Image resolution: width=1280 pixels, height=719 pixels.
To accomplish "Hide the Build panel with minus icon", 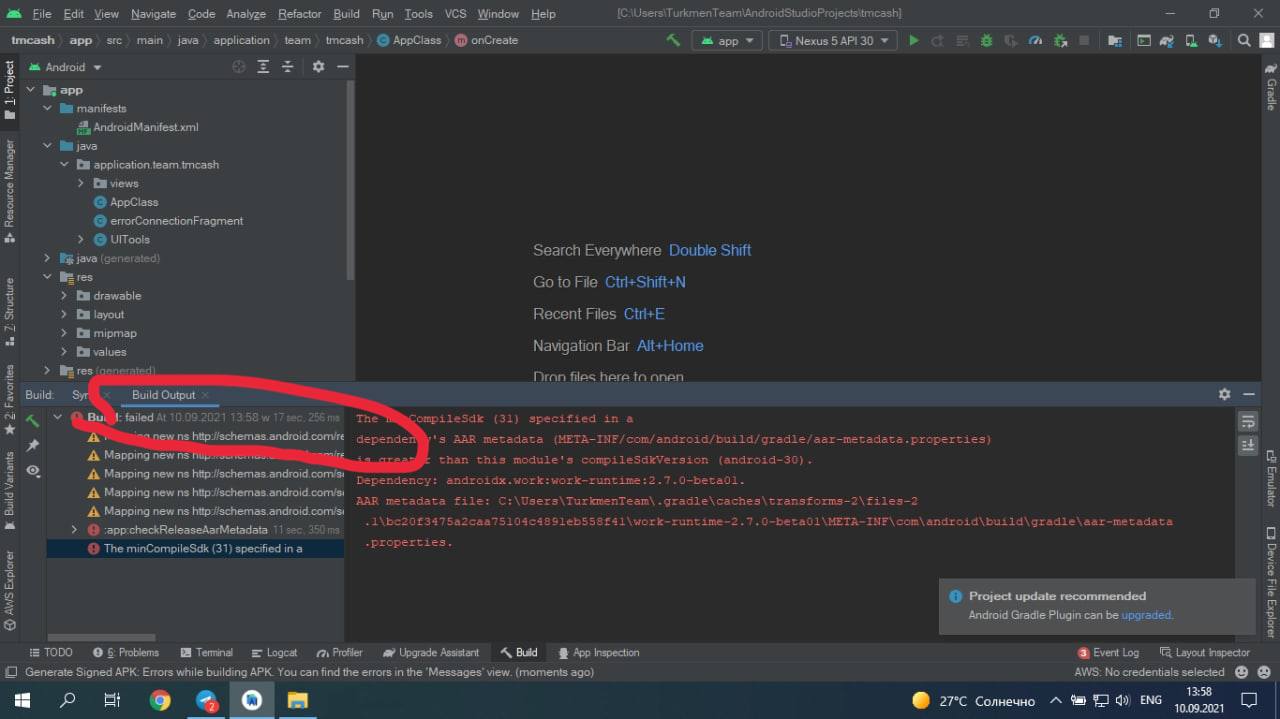I will (1249, 394).
